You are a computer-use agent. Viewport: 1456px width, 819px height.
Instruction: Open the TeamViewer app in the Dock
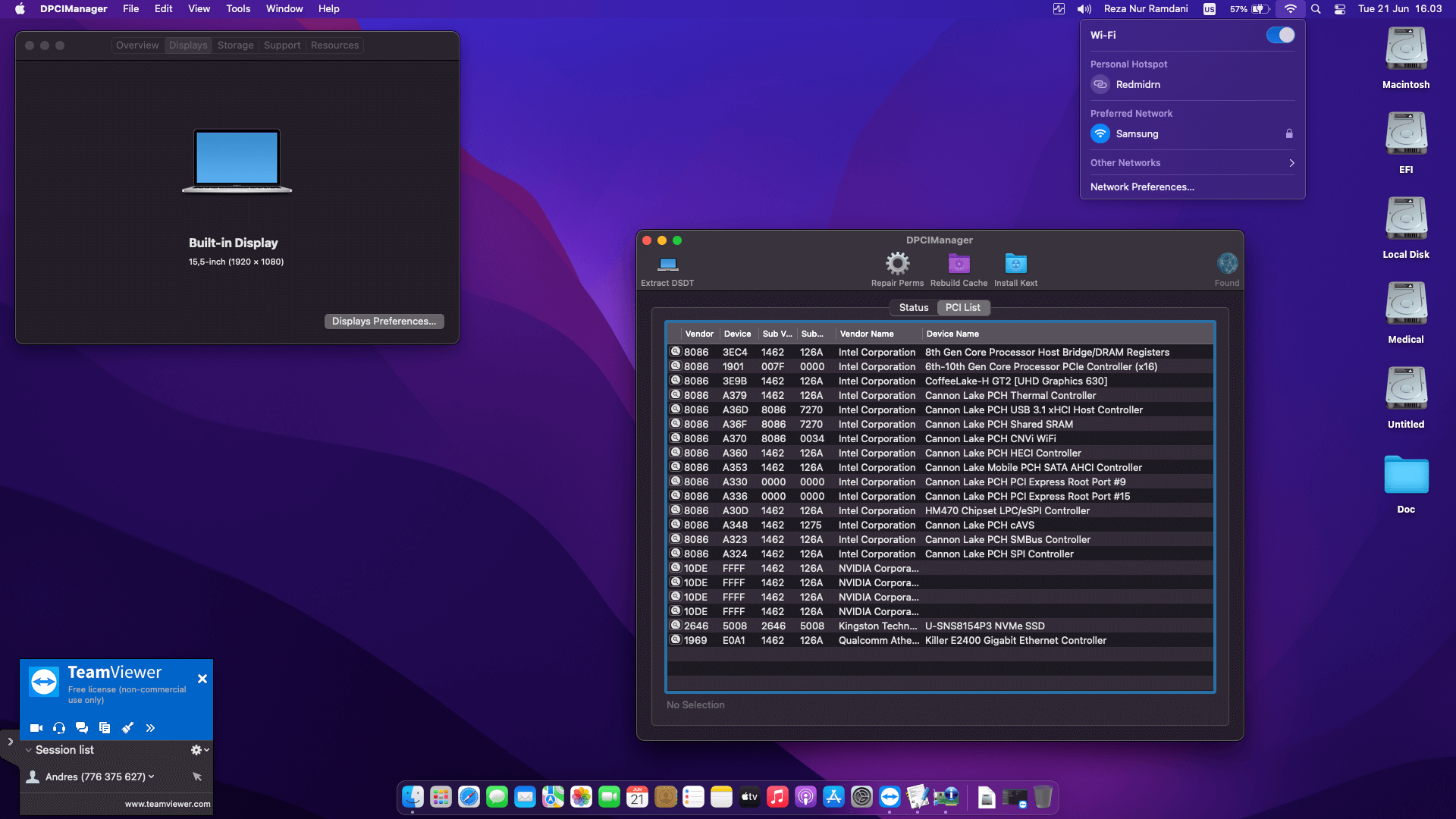[890, 797]
